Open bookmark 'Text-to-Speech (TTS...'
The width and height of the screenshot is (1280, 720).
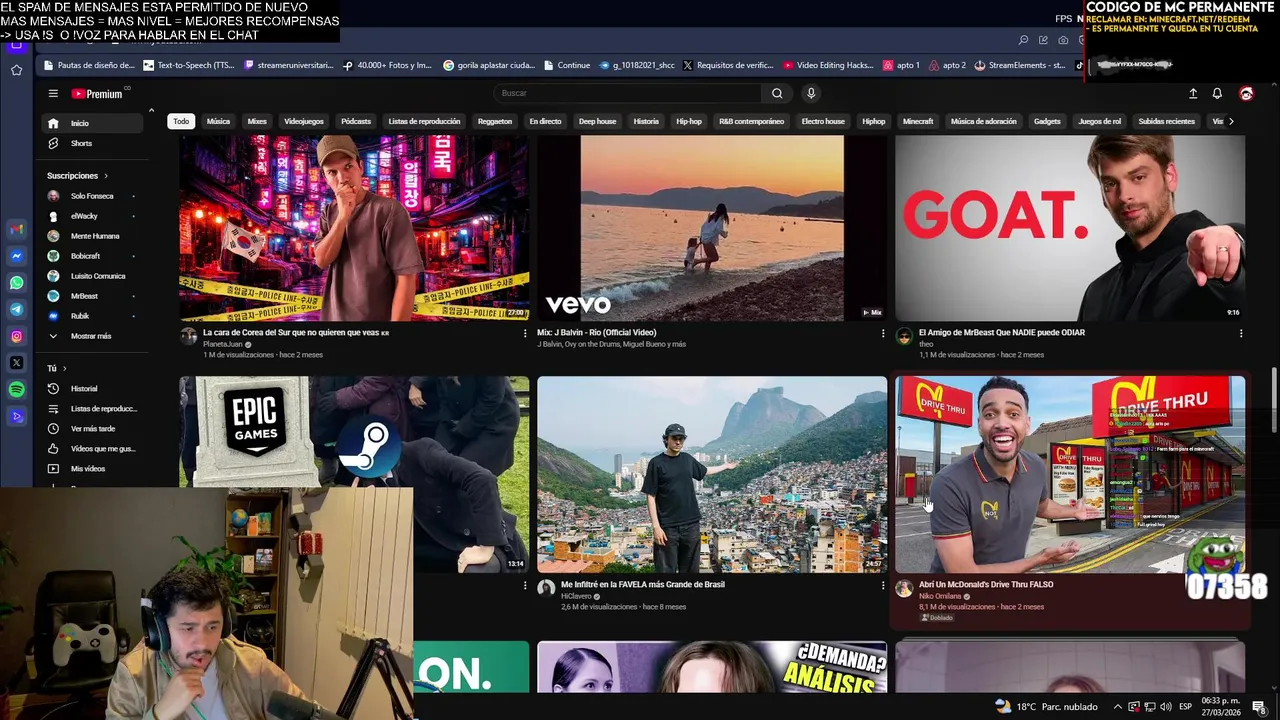click(189, 65)
